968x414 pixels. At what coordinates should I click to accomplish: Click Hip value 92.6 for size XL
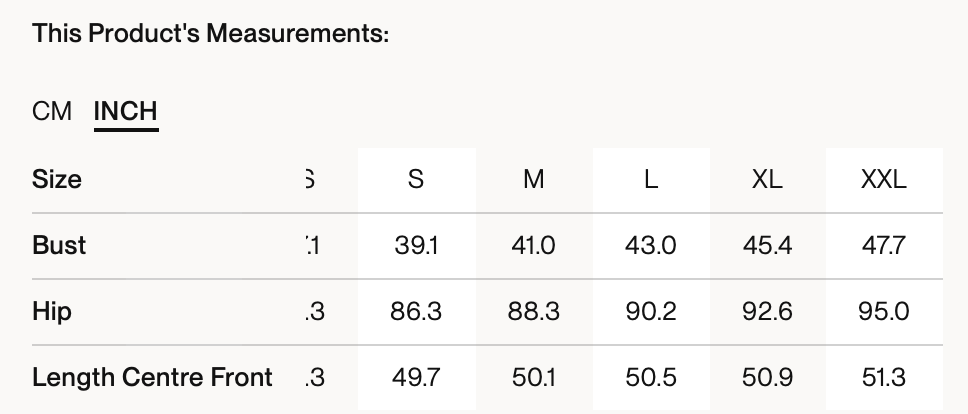pyautogui.click(x=767, y=312)
